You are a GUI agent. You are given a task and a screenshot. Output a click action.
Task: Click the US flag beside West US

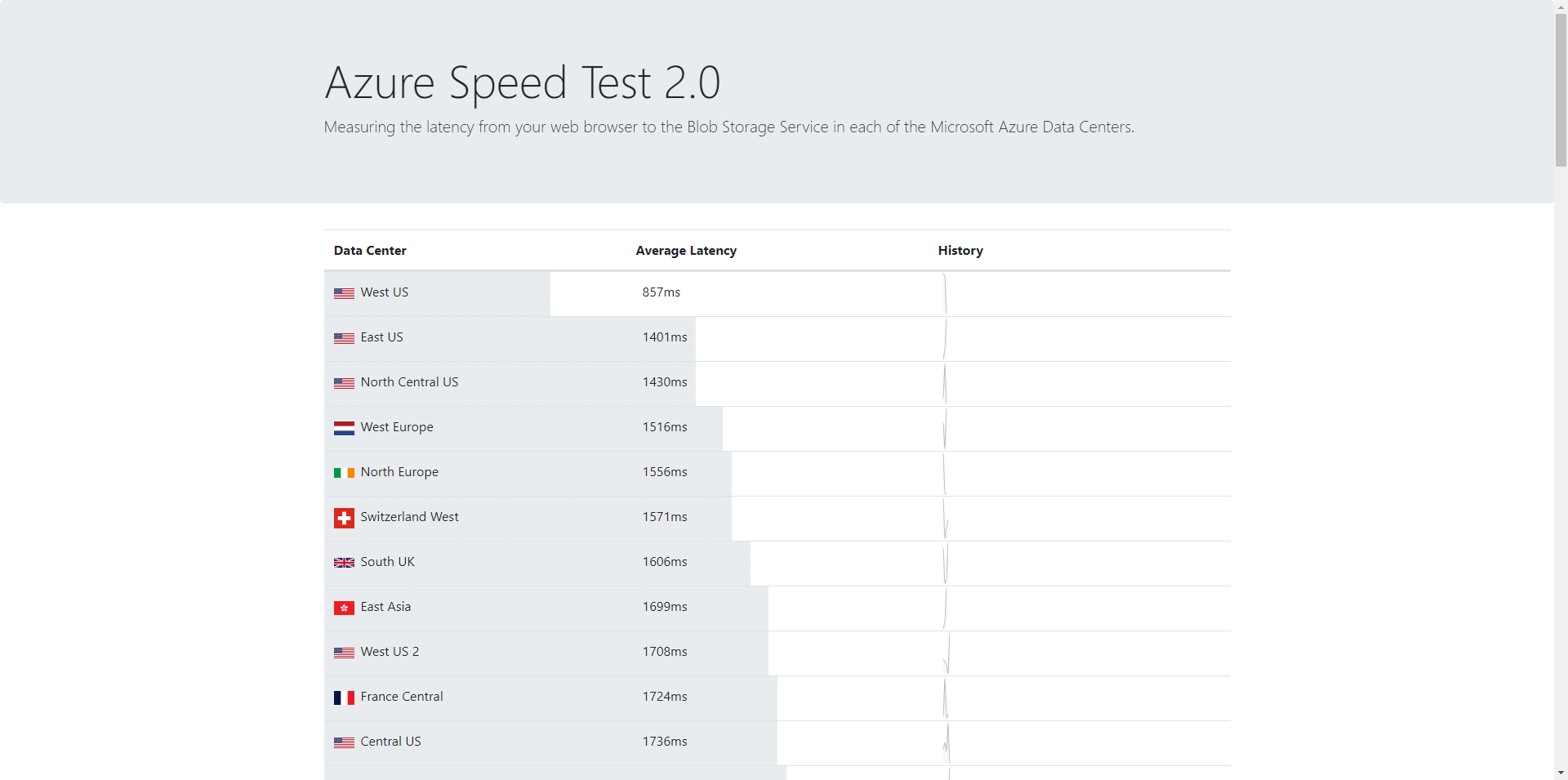coord(344,293)
